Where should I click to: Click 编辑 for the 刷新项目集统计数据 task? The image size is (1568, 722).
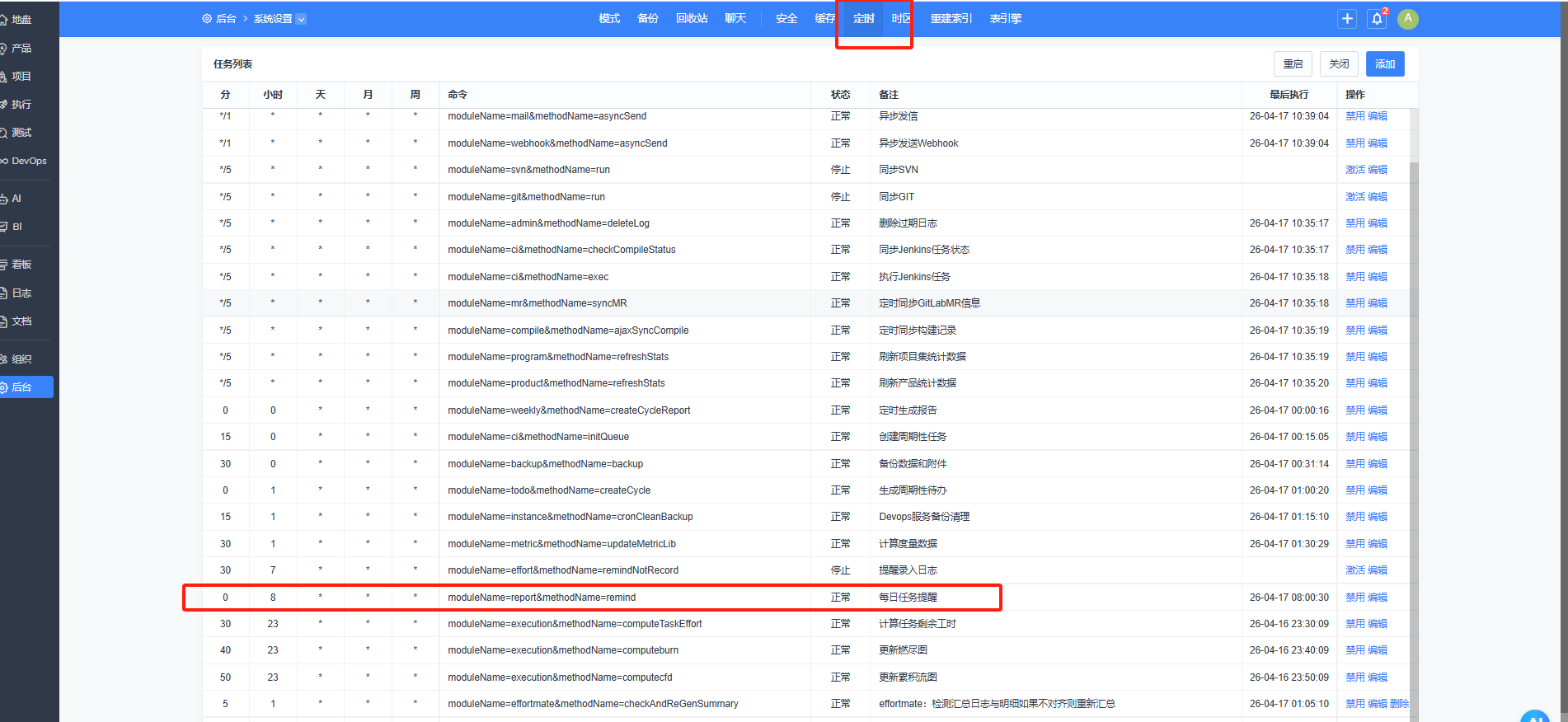[1378, 357]
